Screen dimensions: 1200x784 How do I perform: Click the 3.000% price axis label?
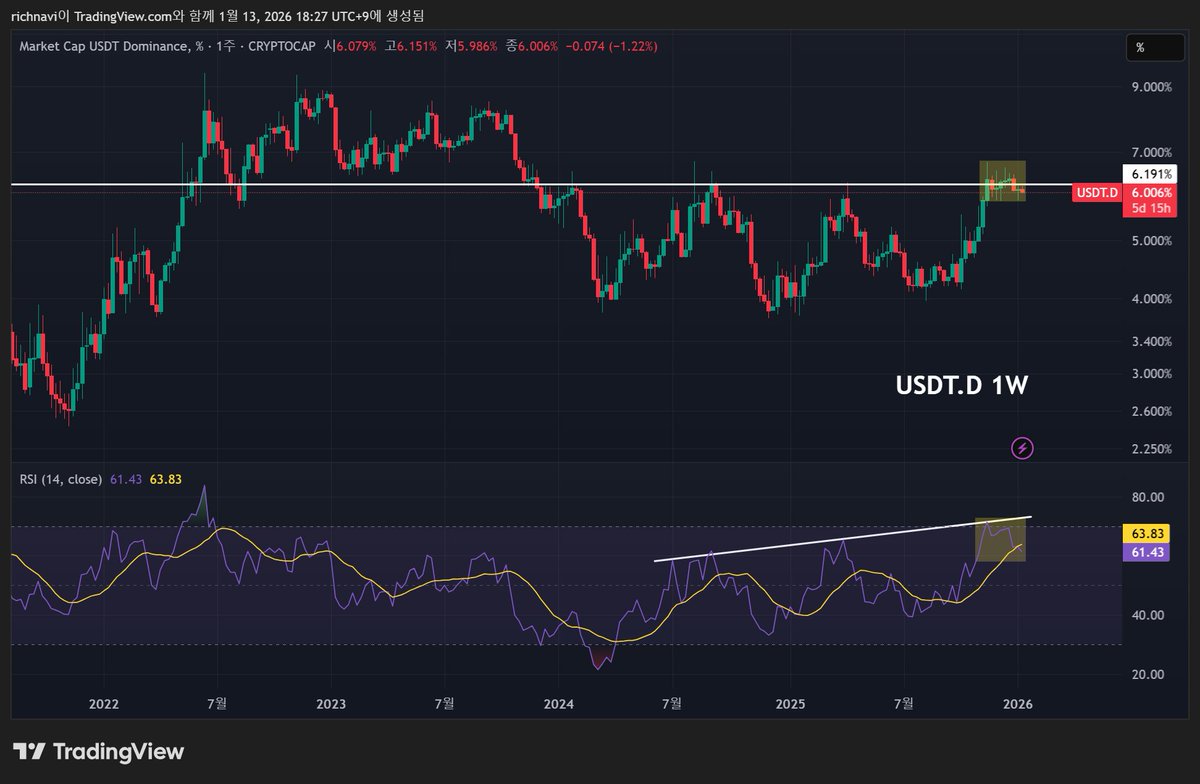click(x=1150, y=374)
